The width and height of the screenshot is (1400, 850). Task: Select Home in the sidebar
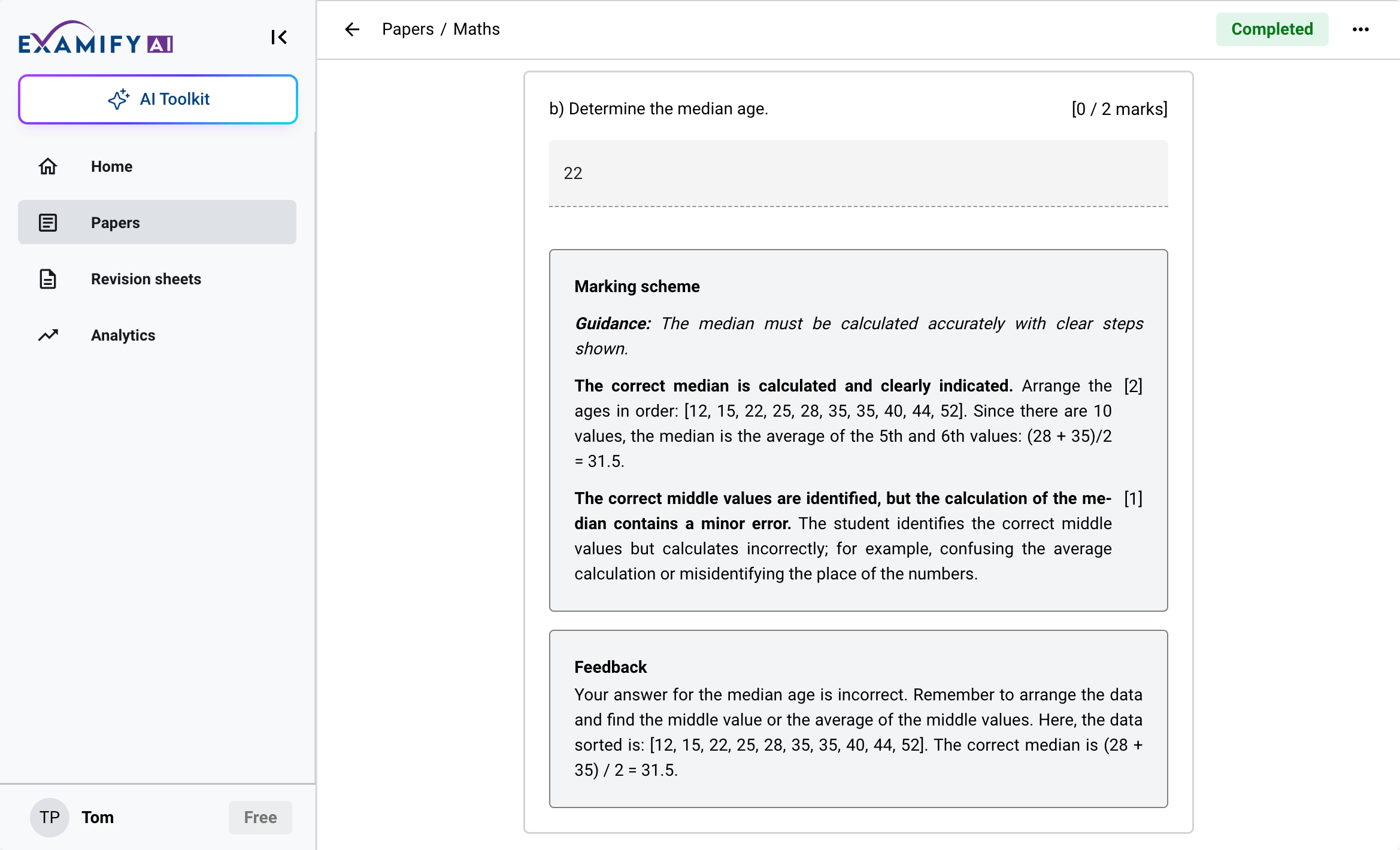[111, 166]
